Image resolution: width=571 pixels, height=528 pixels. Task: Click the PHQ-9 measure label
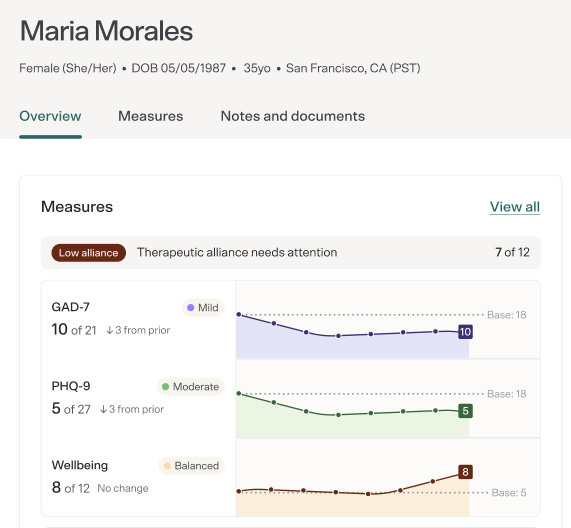[71, 386]
